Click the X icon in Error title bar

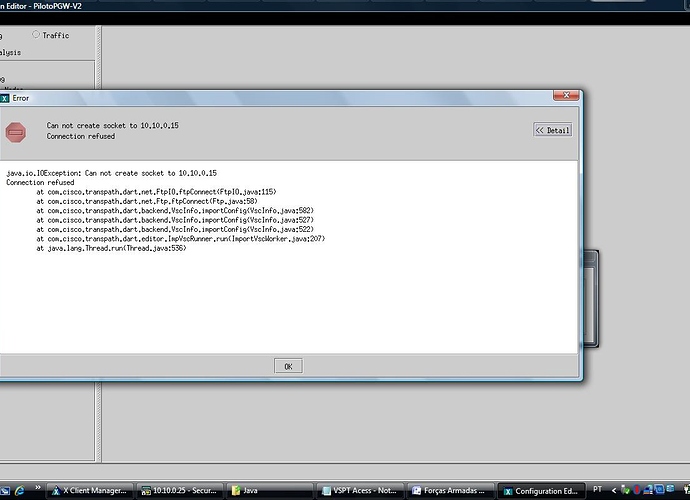coord(4,98)
